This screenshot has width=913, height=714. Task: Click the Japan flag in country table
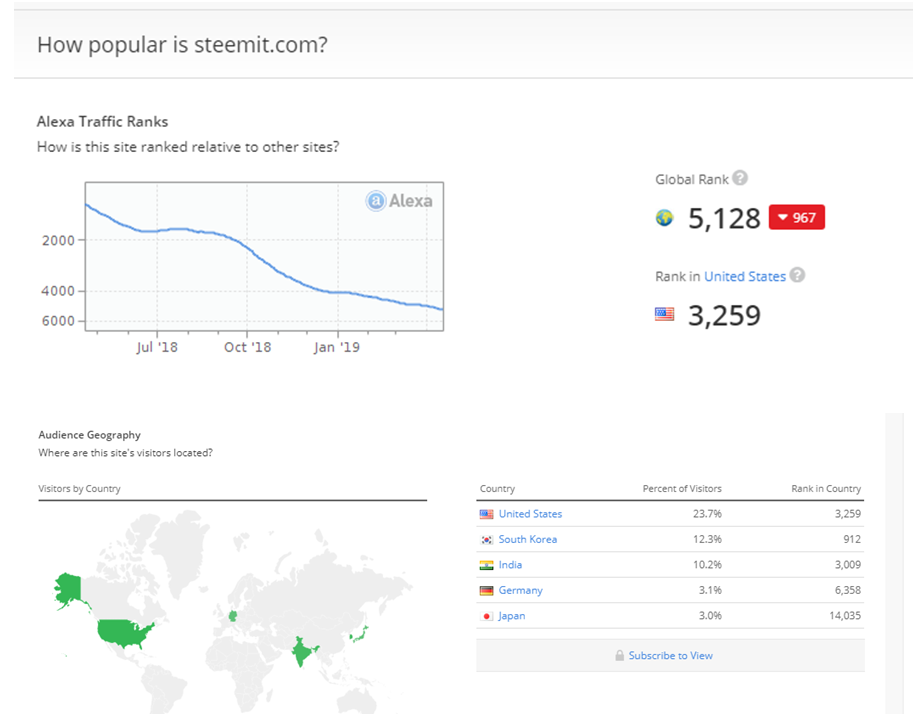click(486, 616)
